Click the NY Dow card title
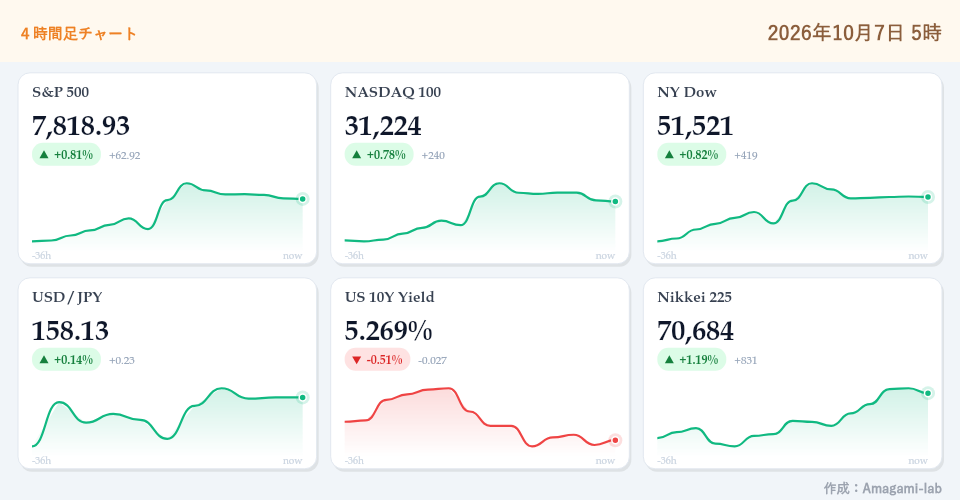 (686, 92)
